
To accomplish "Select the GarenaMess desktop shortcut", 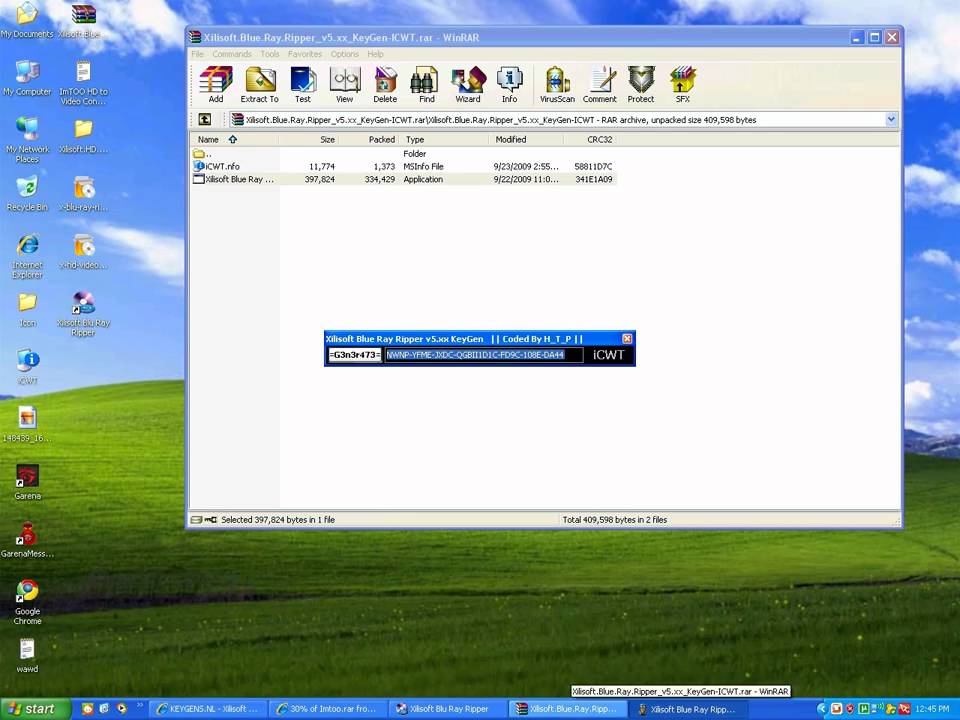I will [28, 540].
